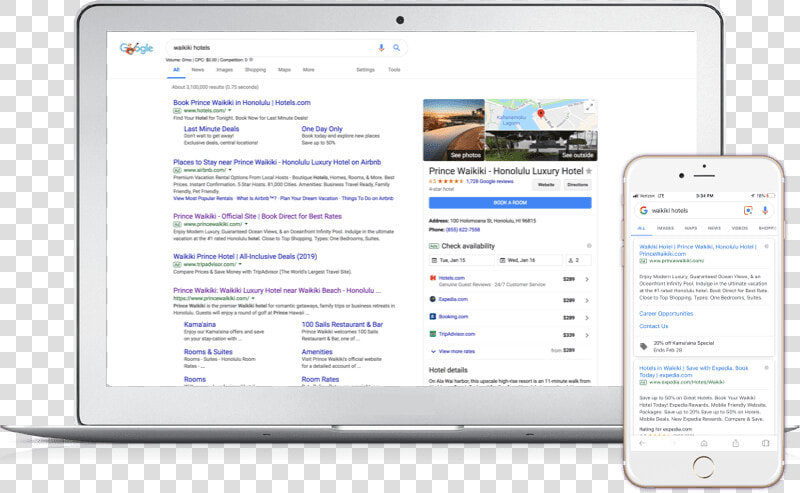Screen dimensions: 800x493
Task: Open the Last Minute Deals sitelink
Action: coord(211,129)
